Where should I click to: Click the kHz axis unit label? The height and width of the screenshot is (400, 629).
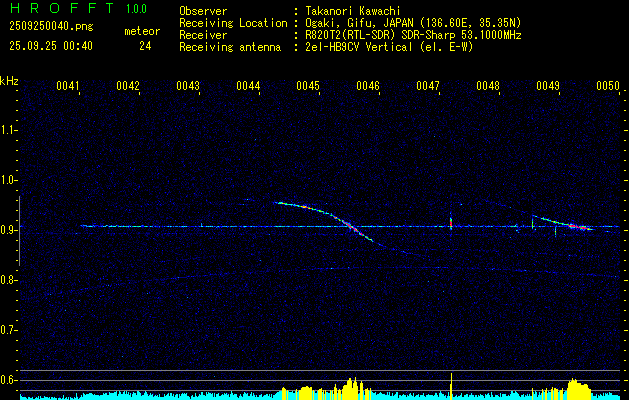click(x=9, y=81)
